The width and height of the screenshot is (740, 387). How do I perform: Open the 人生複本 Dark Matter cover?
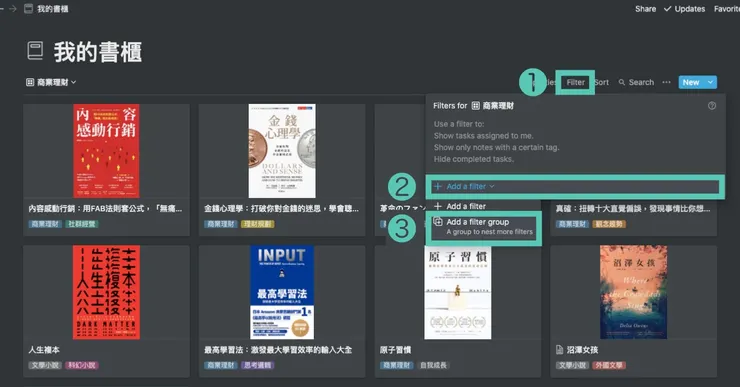106,292
